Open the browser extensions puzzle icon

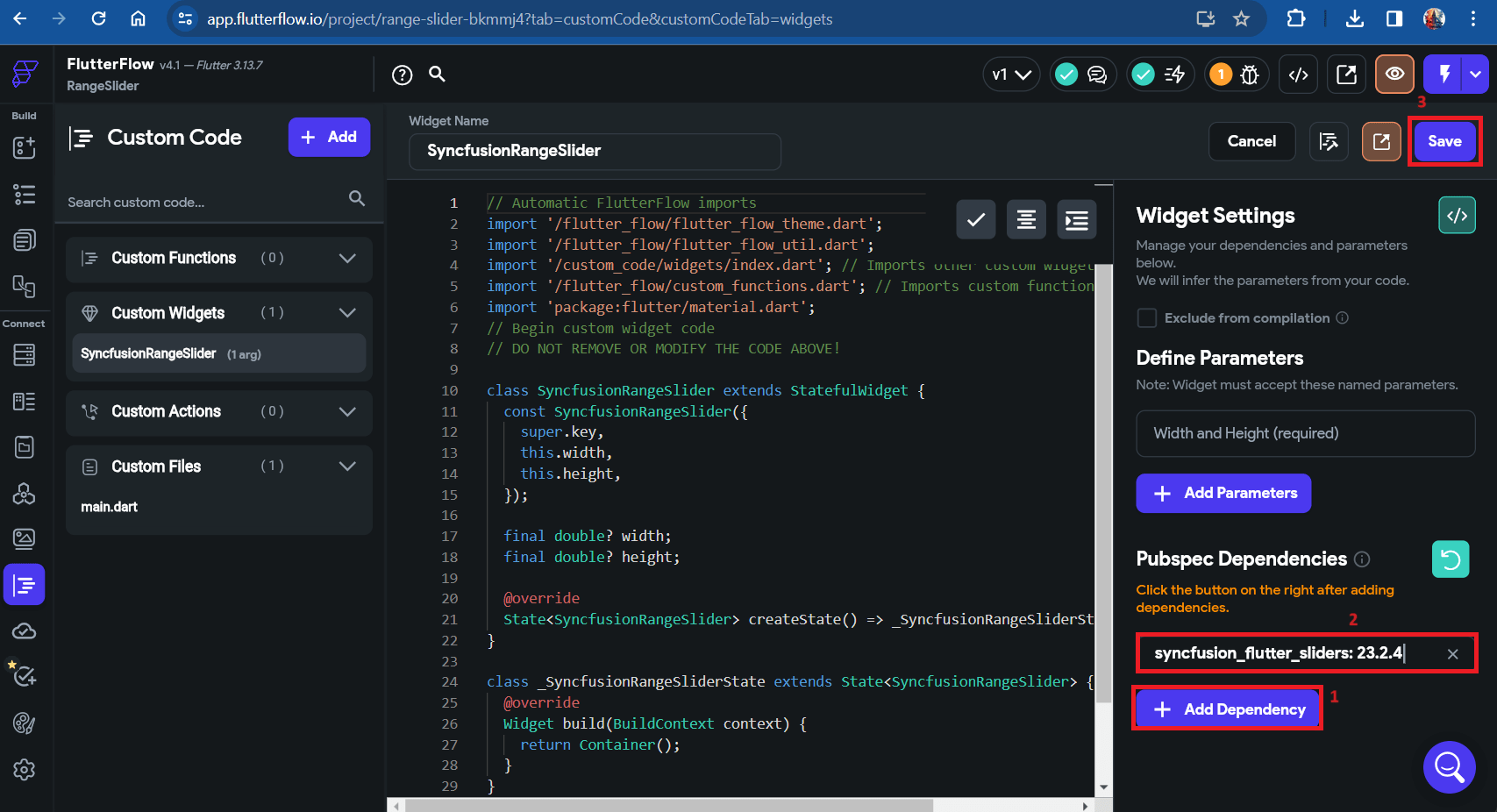(1295, 18)
